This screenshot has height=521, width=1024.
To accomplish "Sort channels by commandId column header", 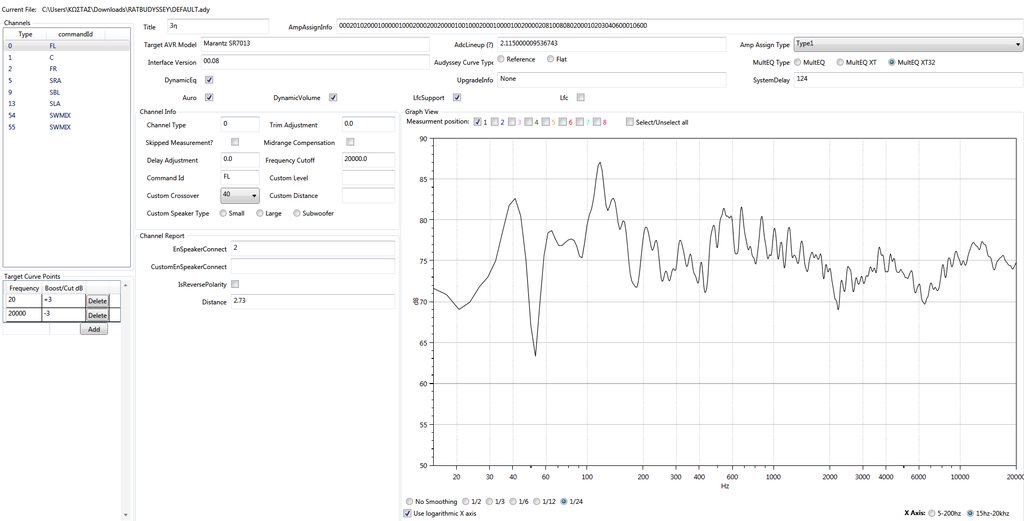I will (x=76, y=34).
